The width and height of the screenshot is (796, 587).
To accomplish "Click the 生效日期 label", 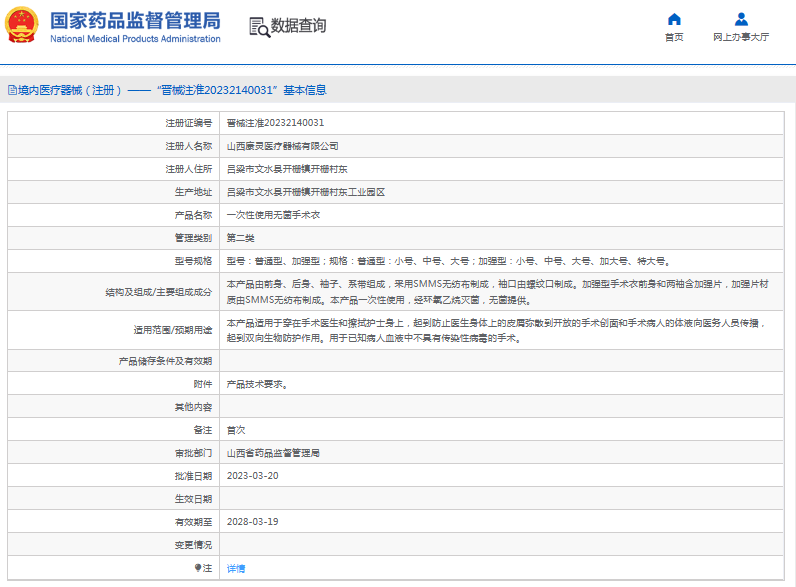I will click(x=193, y=499).
